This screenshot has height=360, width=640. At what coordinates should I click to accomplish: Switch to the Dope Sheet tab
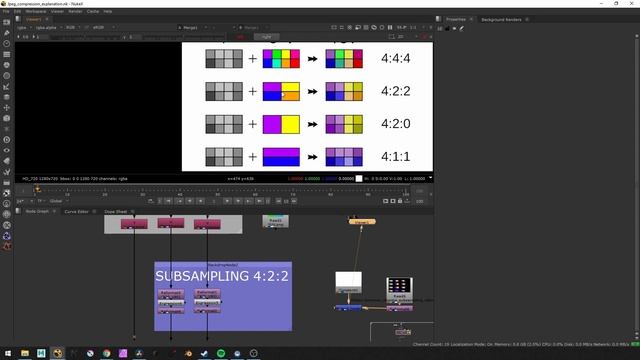pos(116,211)
